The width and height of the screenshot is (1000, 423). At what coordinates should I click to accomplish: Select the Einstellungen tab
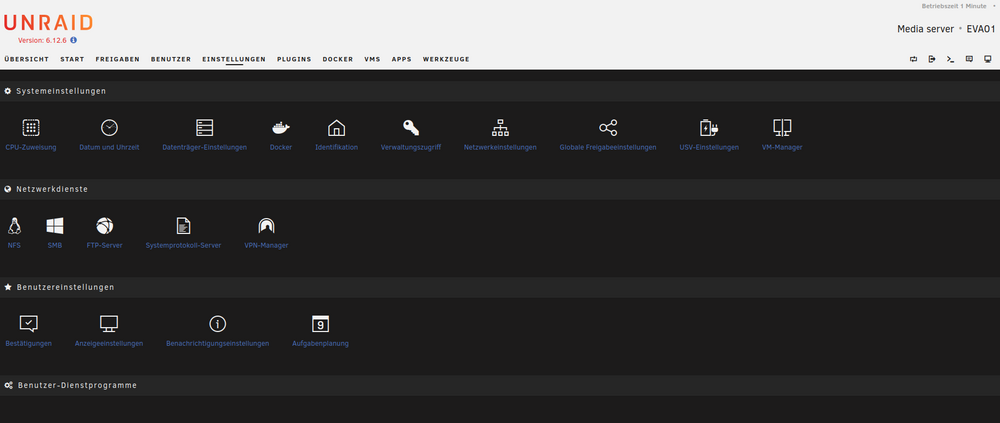click(x=234, y=59)
